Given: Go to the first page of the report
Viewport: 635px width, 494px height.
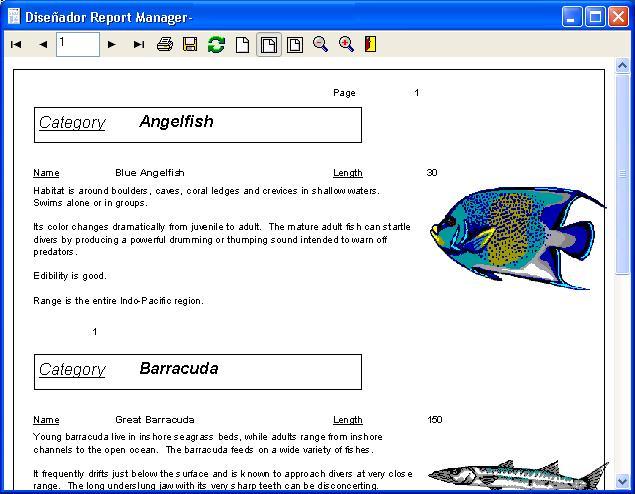Looking at the screenshot, I should point(16,44).
